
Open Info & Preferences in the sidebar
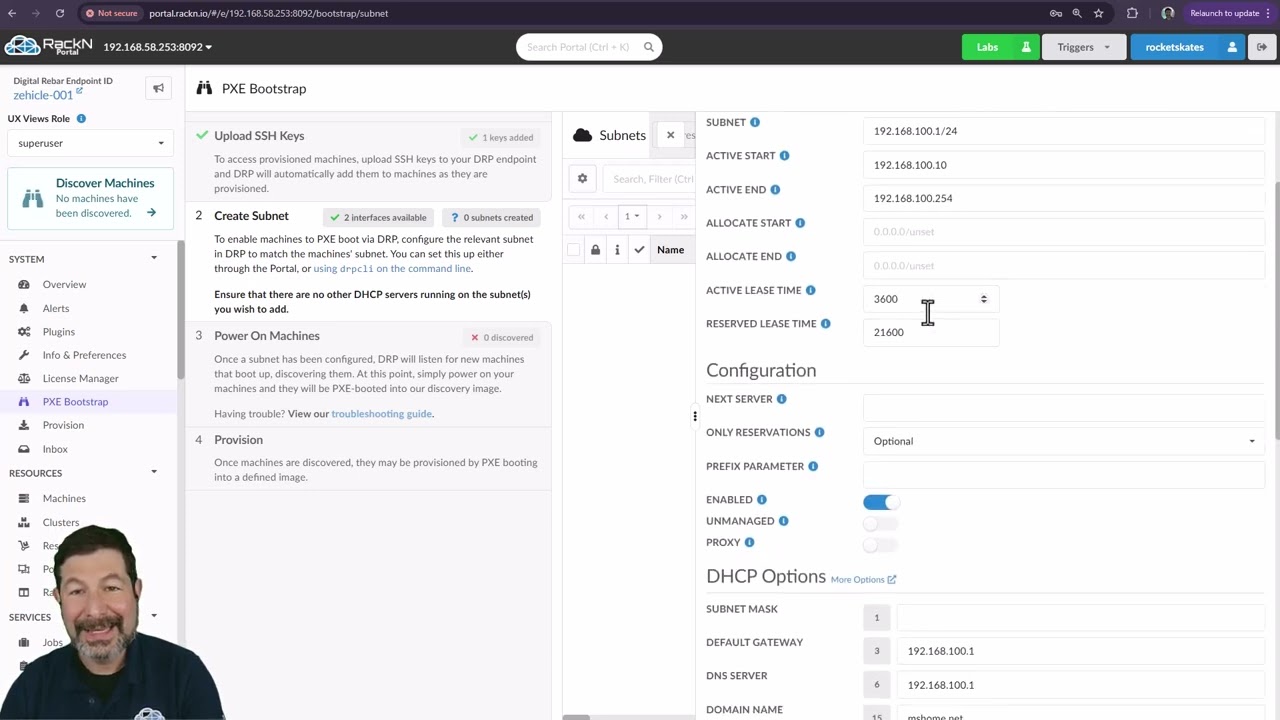tap(84, 355)
